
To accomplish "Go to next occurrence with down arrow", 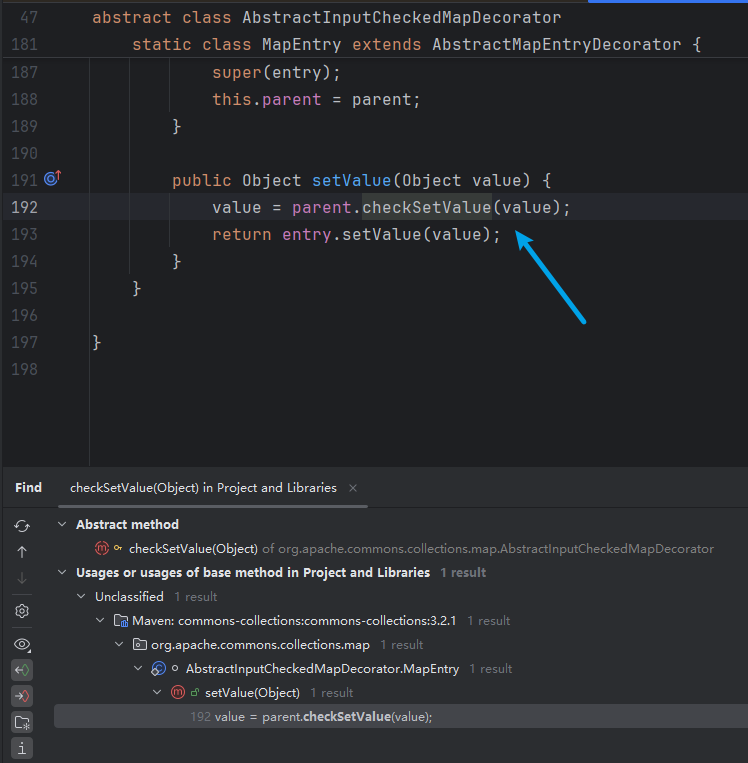I will click(x=22, y=579).
